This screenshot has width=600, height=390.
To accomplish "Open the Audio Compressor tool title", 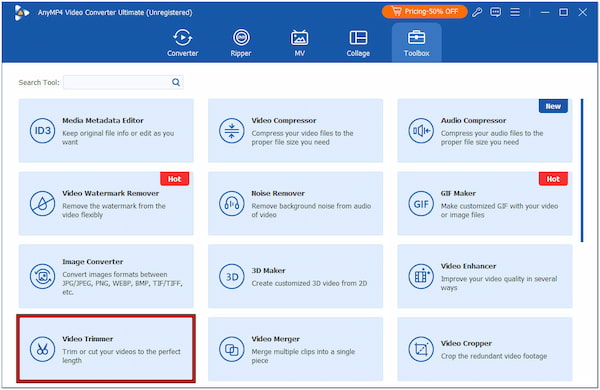I will pos(473,121).
